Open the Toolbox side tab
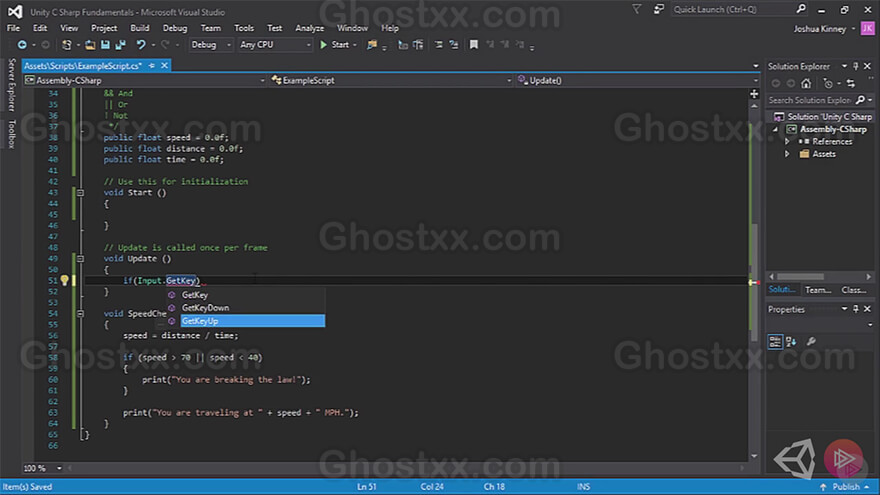 pyautogui.click(x=12, y=134)
